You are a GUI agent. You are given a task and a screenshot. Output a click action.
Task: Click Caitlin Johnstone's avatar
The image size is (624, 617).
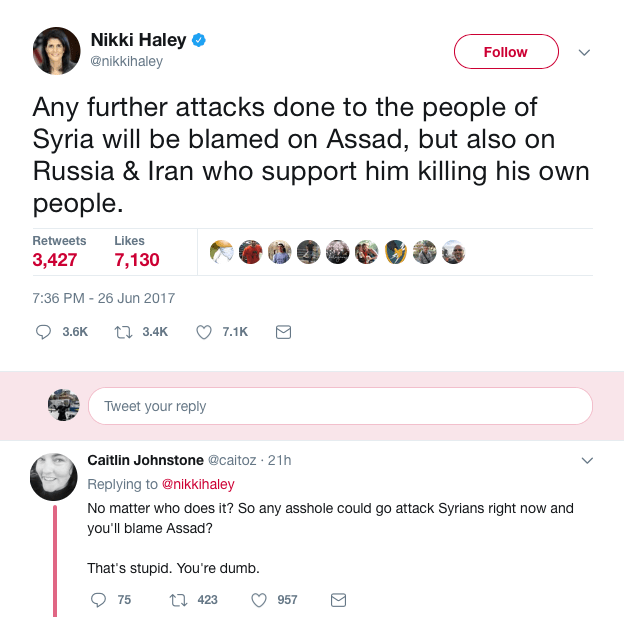54,475
